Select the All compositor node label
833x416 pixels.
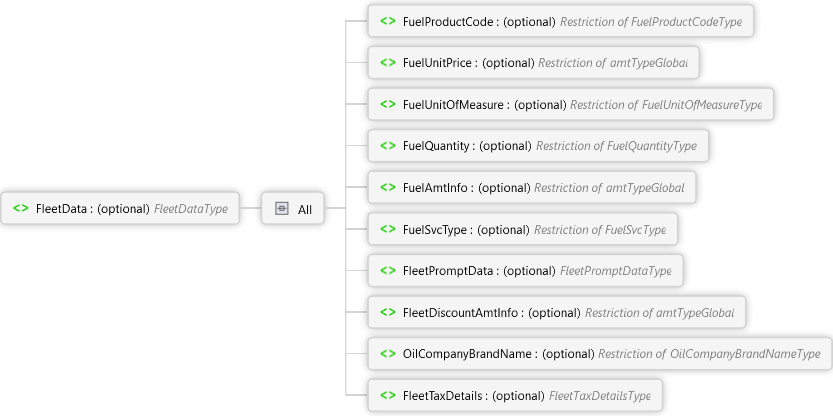(x=305, y=210)
